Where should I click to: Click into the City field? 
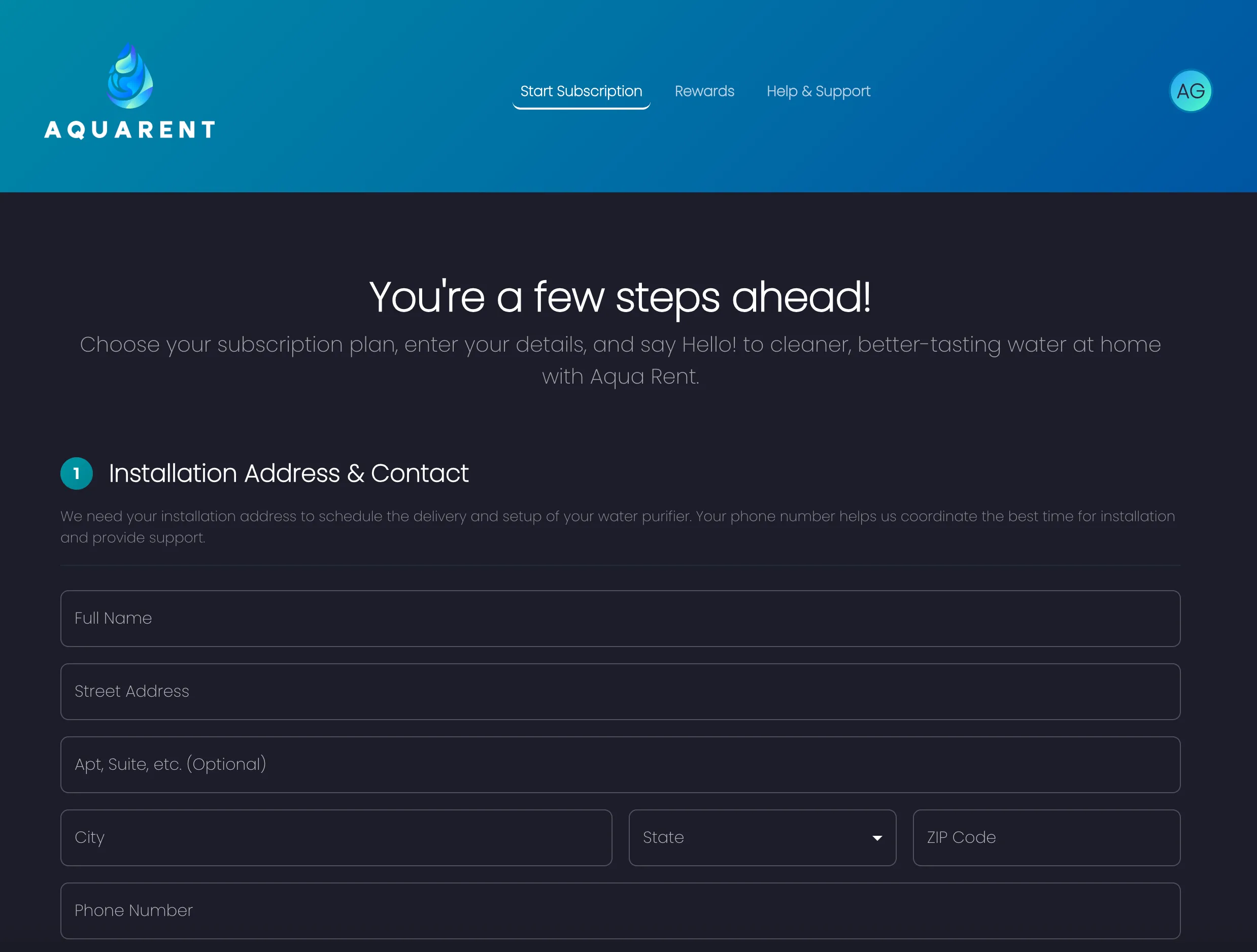[x=336, y=837]
